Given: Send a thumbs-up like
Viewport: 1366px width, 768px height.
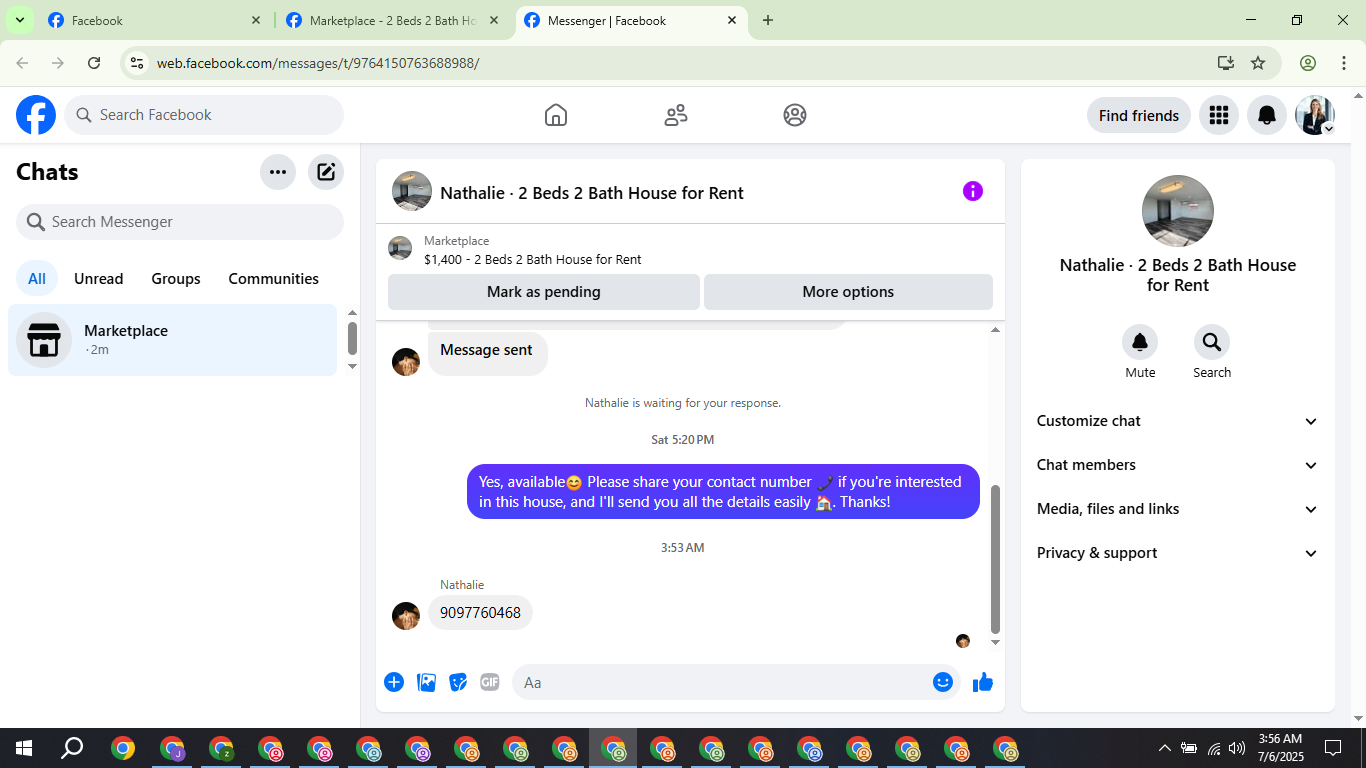Looking at the screenshot, I should [x=983, y=682].
